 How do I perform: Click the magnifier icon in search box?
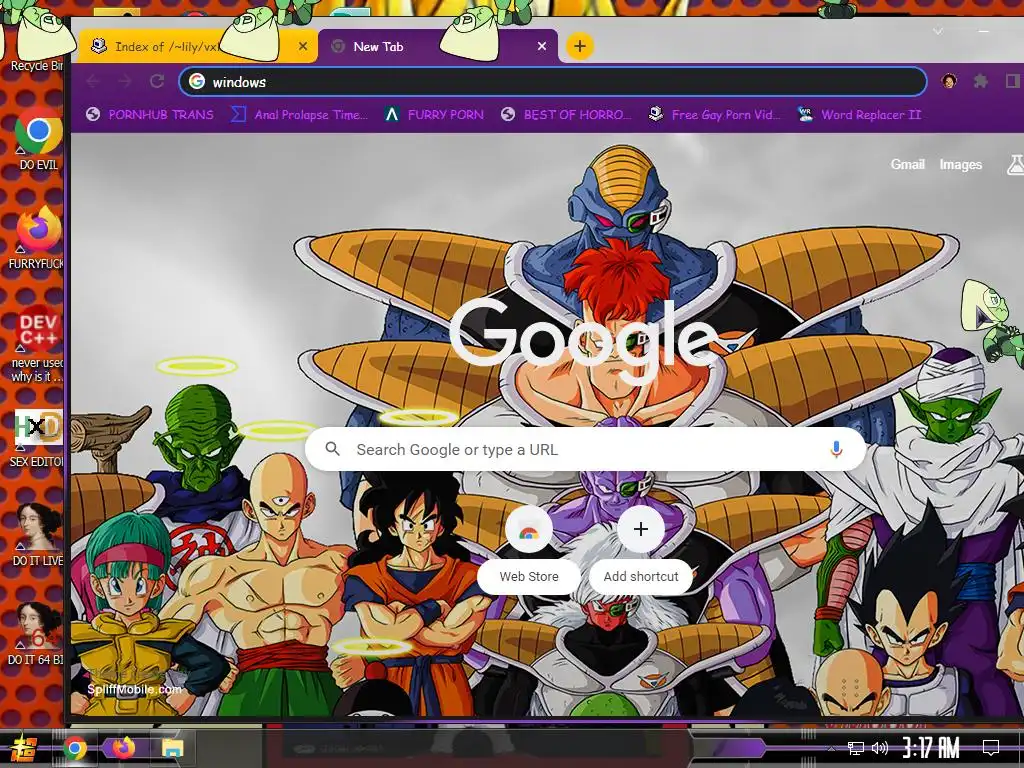click(x=332, y=449)
